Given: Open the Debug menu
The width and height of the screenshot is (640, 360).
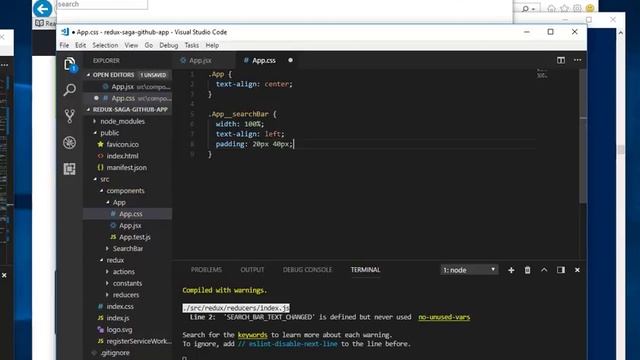Looking at the screenshot, I should pos(169,45).
